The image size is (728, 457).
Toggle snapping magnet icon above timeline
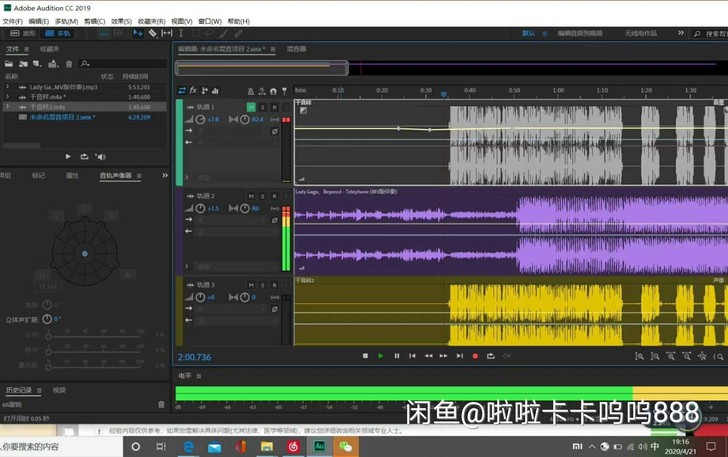point(273,91)
